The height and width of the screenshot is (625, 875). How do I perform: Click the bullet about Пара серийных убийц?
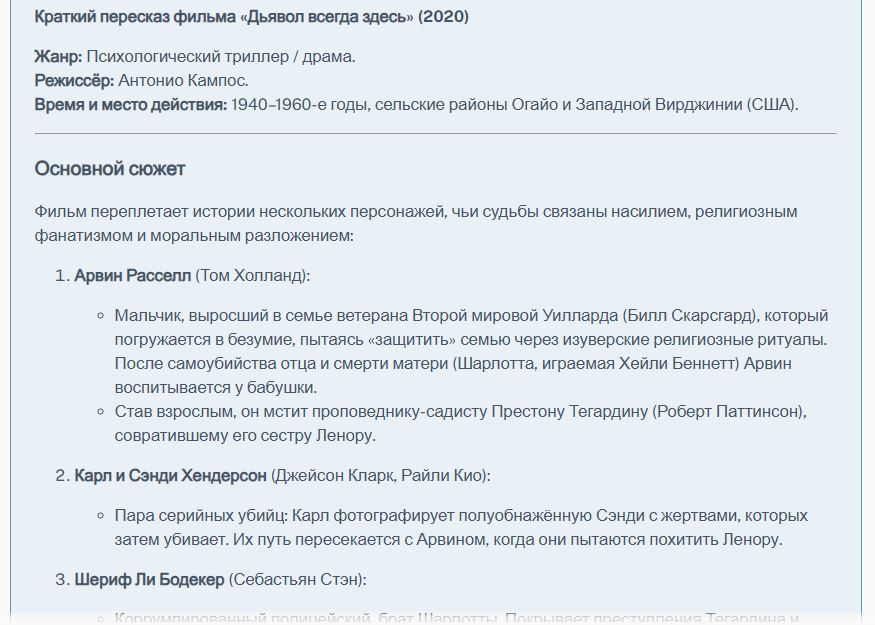[x=461, y=527]
